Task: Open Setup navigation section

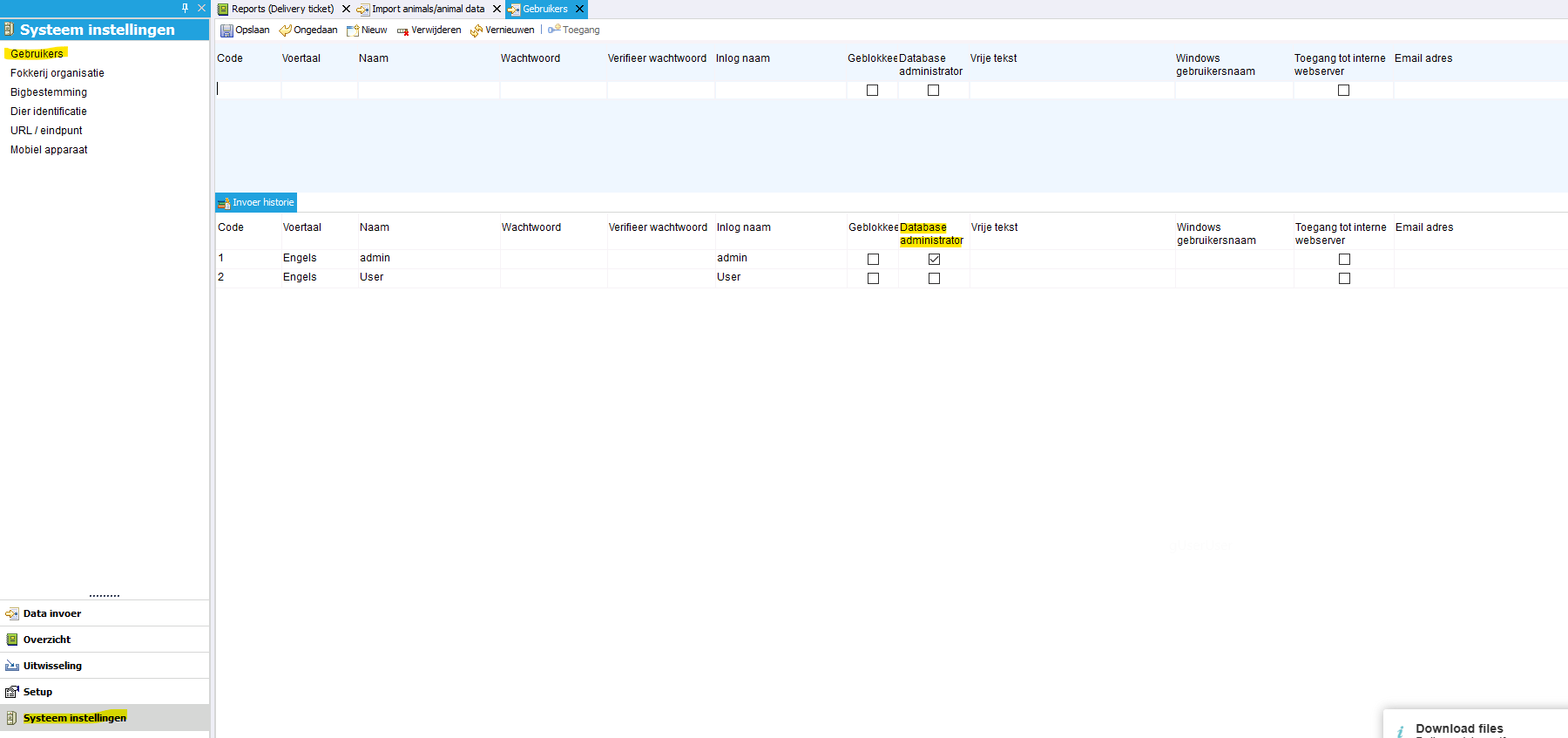Action: (x=105, y=692)
